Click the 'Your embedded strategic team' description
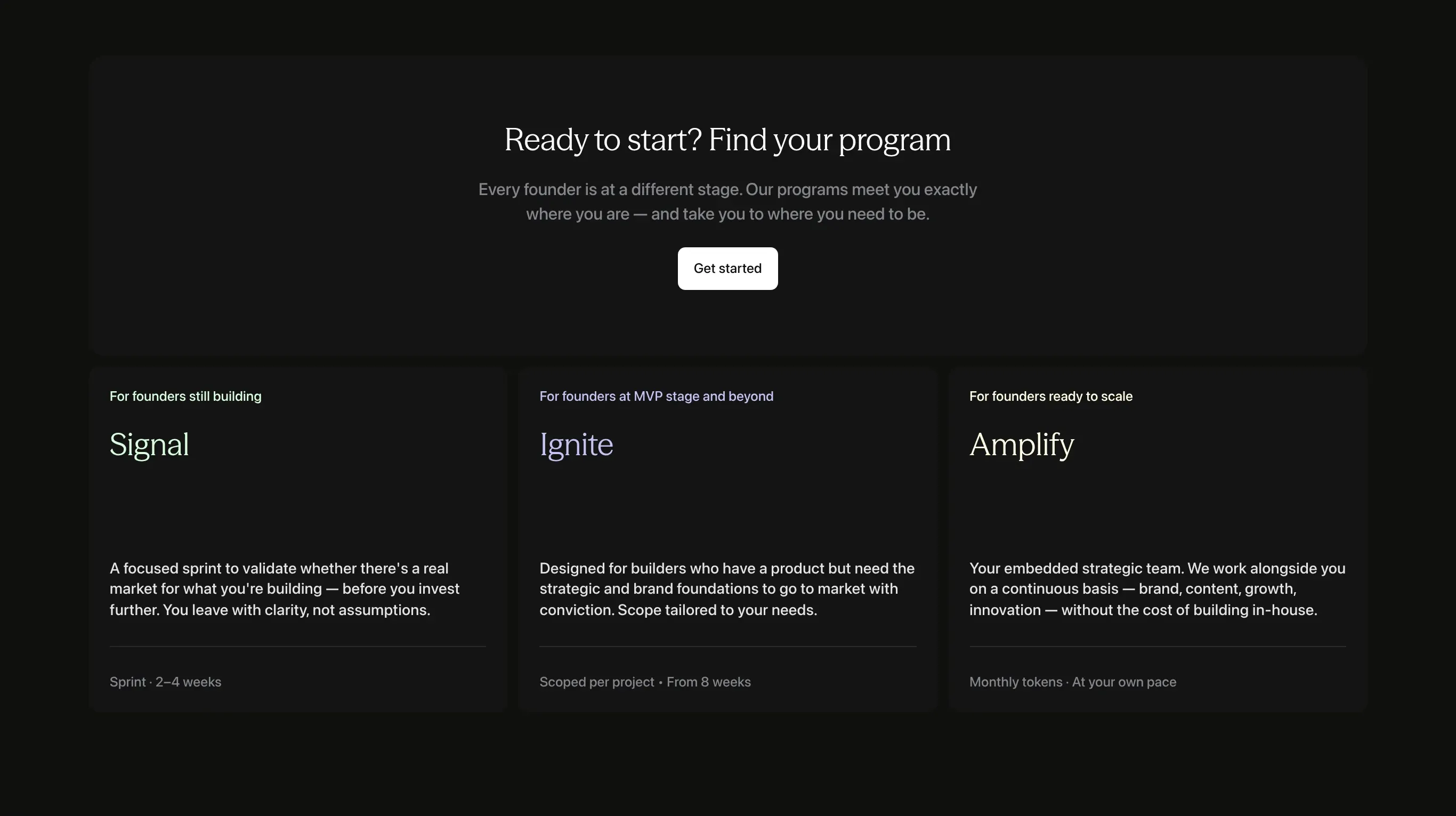This screenshot has height=816, width=1456. pos(1157,589)
